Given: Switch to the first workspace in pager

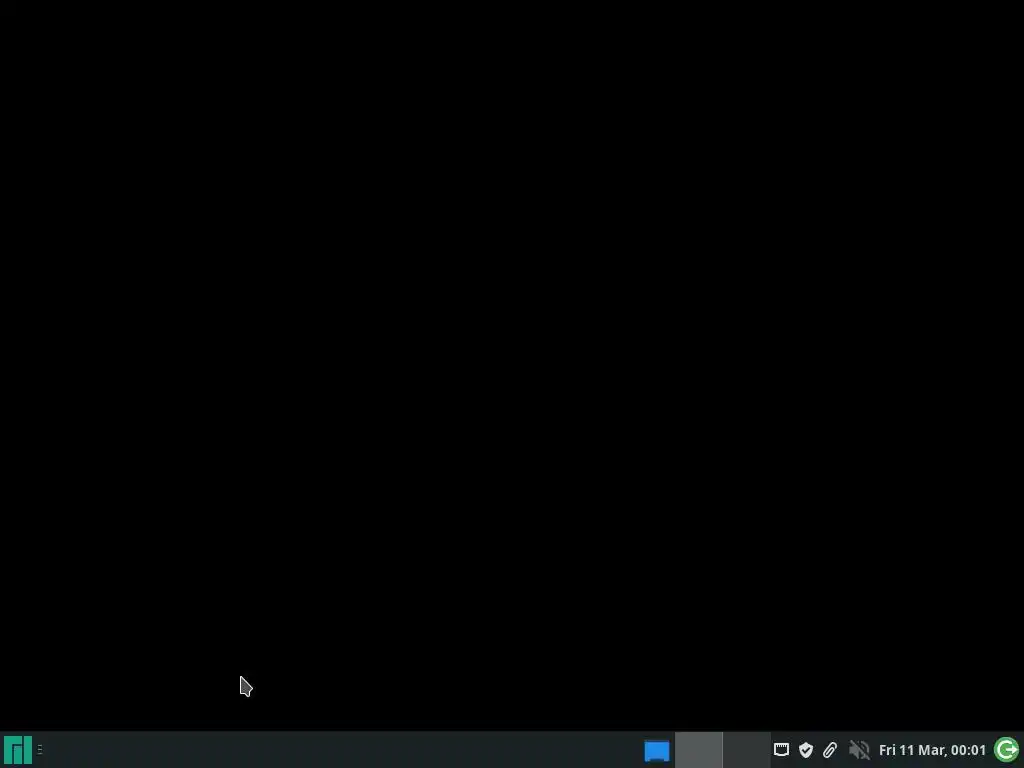Looking at the screenshot, I should (x=699, y=750).
